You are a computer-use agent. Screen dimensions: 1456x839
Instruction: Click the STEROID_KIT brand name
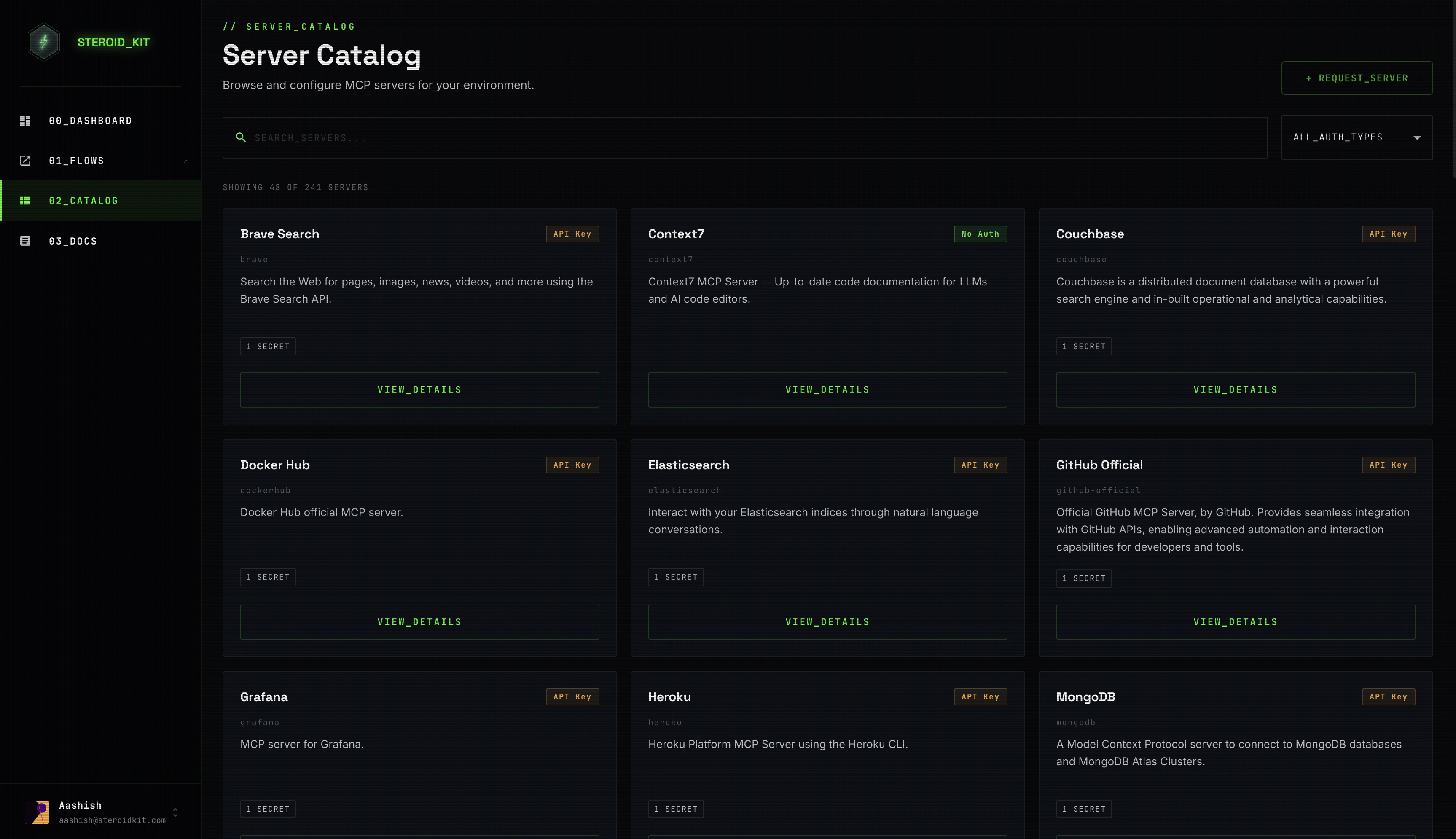[x=113, y=42]
